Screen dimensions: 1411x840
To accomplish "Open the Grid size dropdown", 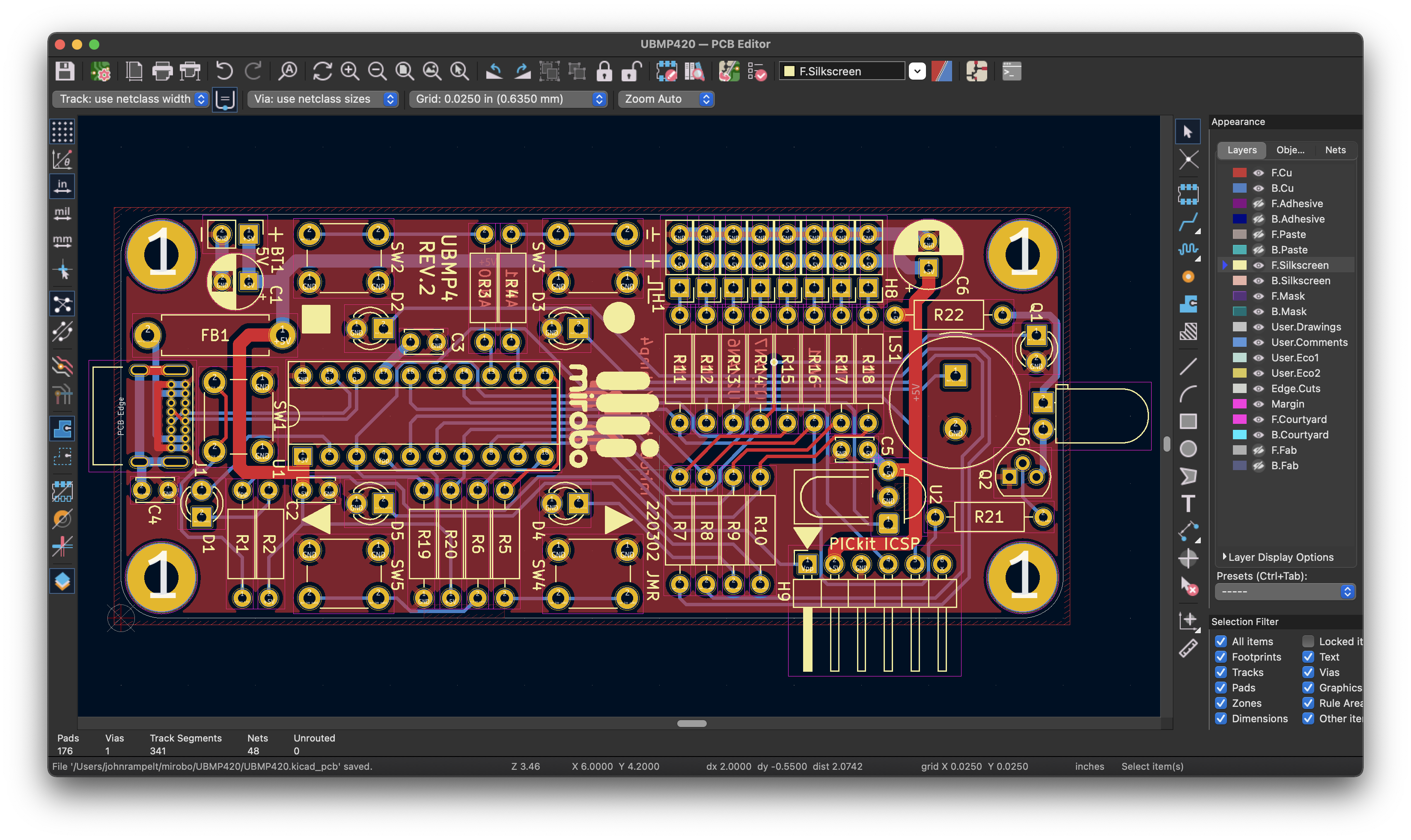I will coord(508,99).
